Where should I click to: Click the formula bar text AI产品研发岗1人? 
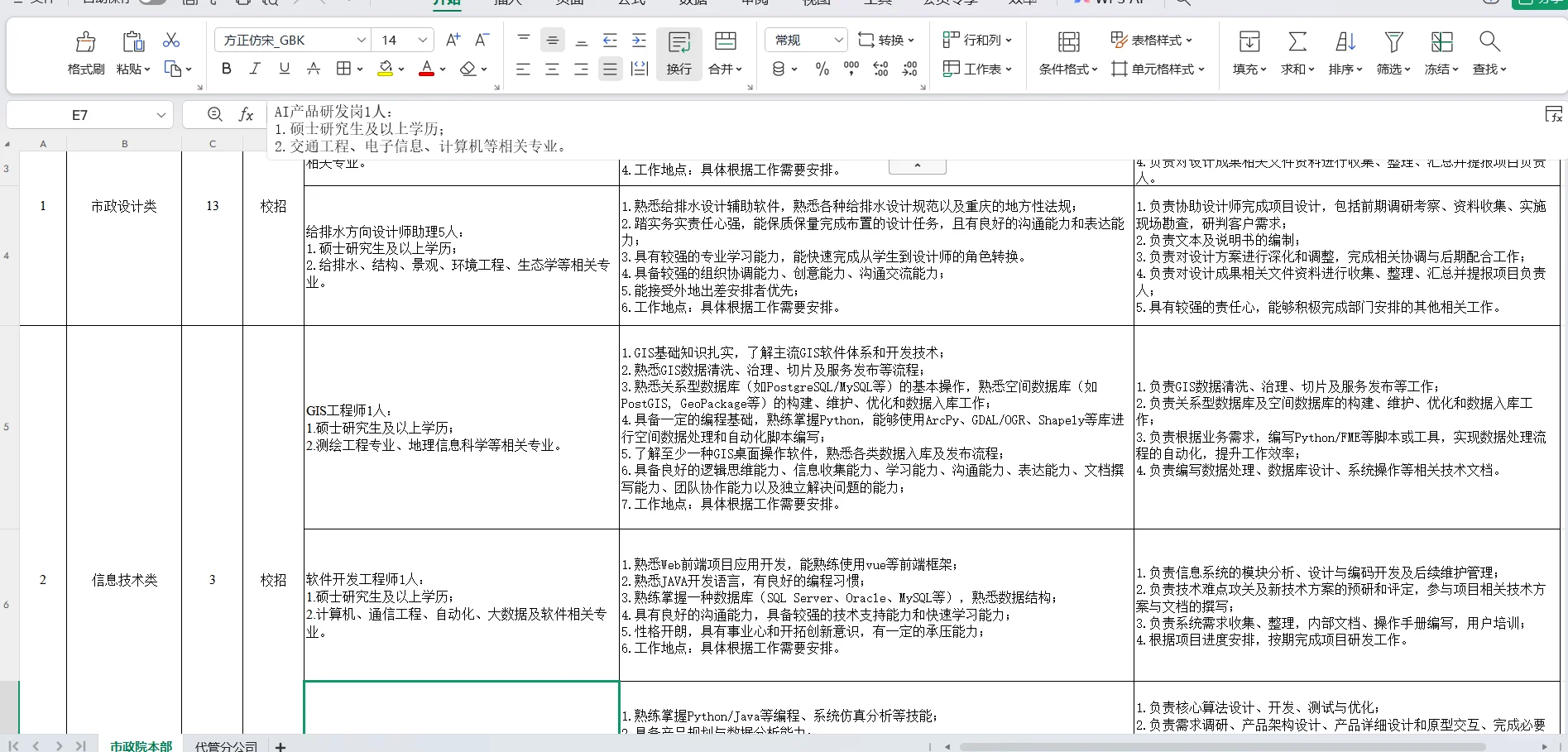[x=333, y=112]
